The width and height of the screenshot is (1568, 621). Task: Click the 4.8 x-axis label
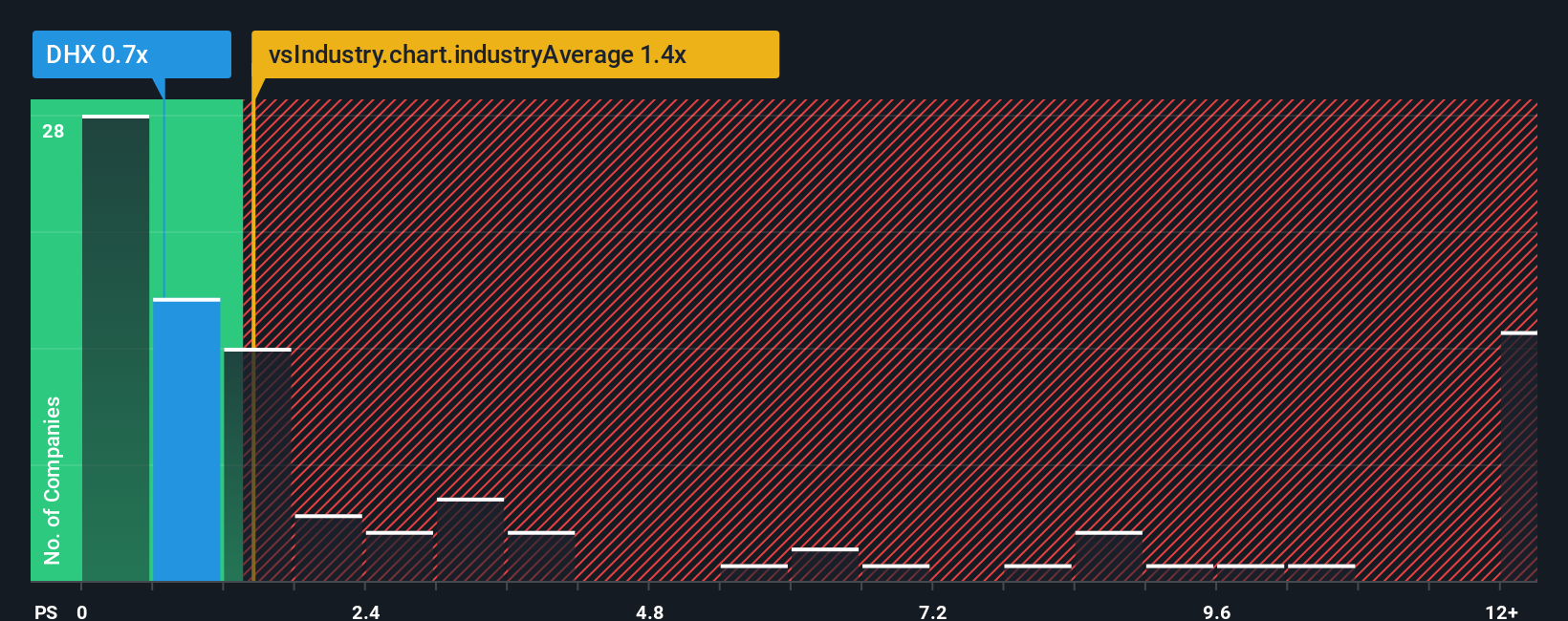tap(649, 611)
